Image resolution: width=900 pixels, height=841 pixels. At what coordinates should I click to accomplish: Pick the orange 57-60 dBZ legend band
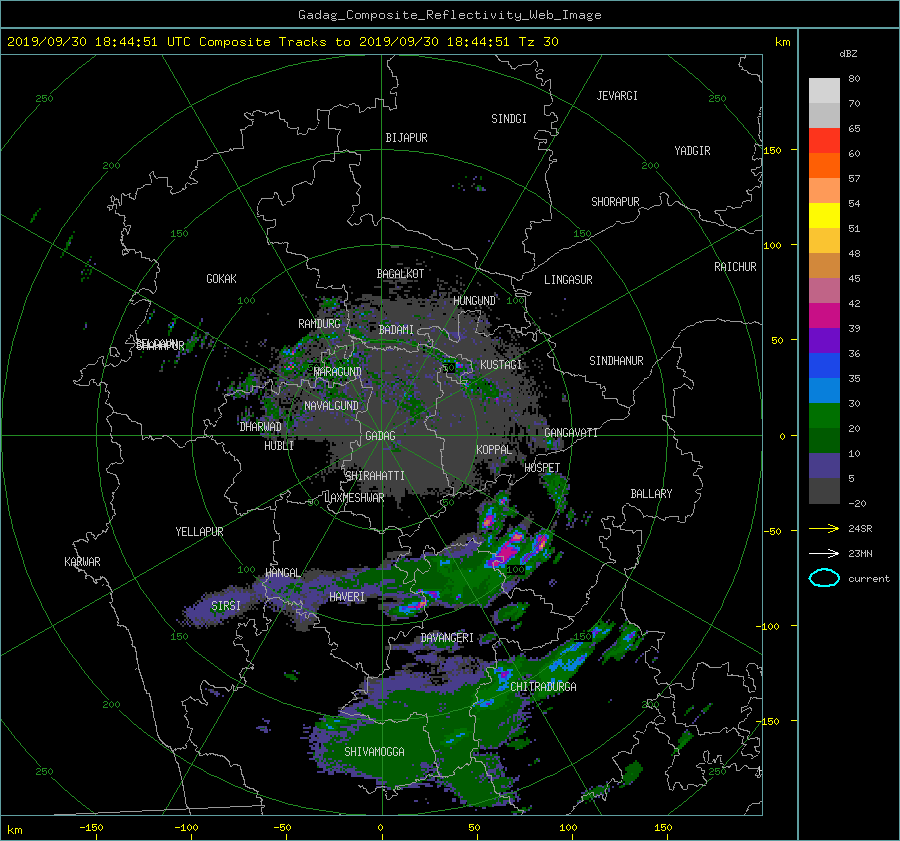point(824,165)
